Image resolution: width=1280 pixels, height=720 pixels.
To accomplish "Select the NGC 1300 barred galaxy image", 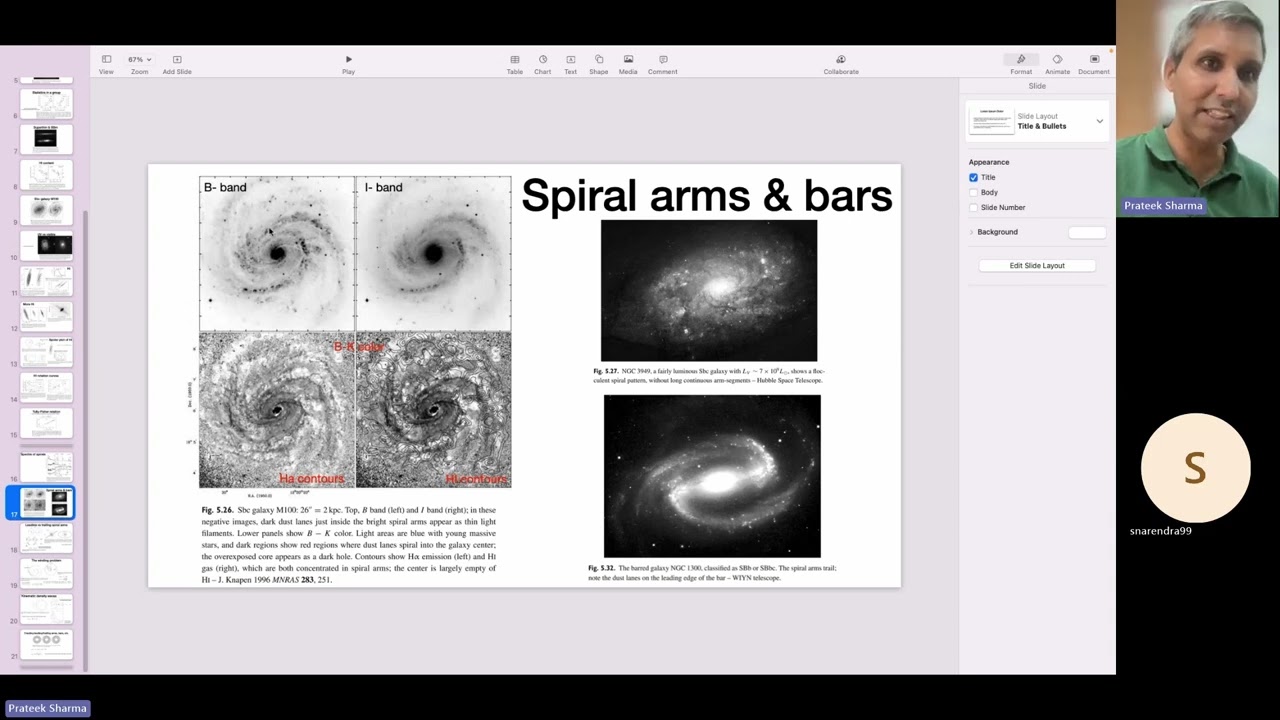I will tap(712, 476).
